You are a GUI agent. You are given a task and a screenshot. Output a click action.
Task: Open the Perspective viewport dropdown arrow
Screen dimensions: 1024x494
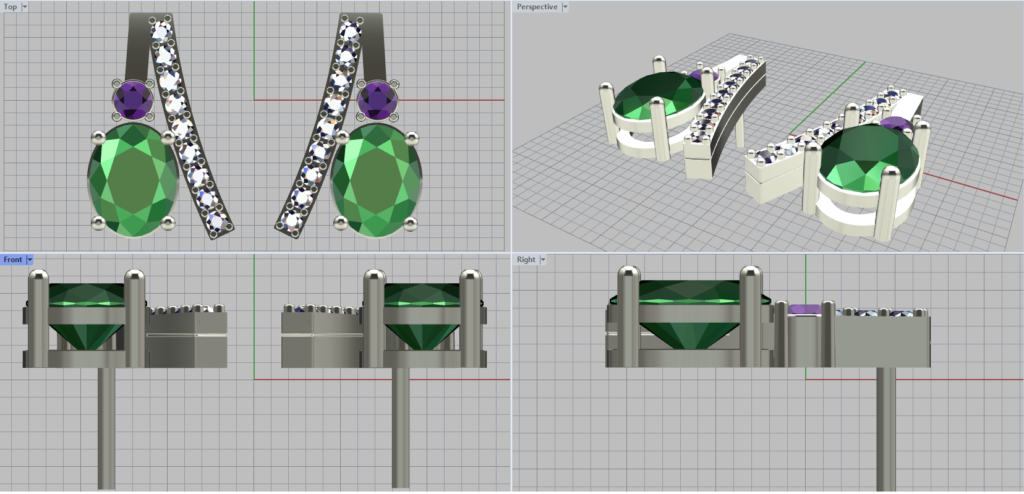point(565,7)
